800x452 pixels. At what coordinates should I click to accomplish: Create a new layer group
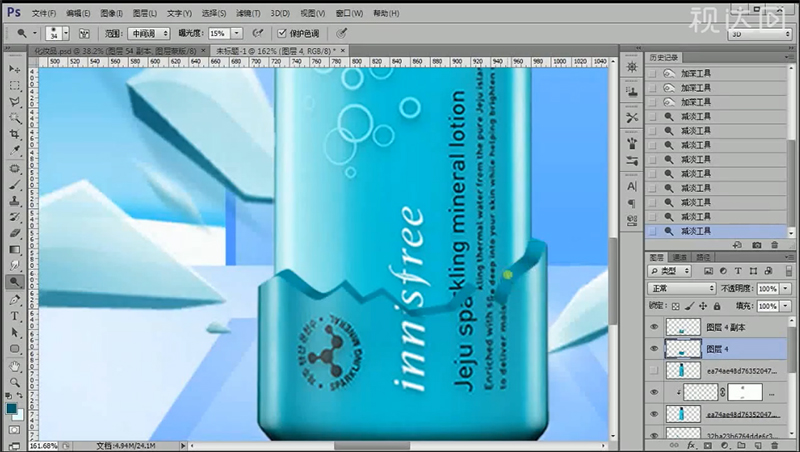[741, 446]
